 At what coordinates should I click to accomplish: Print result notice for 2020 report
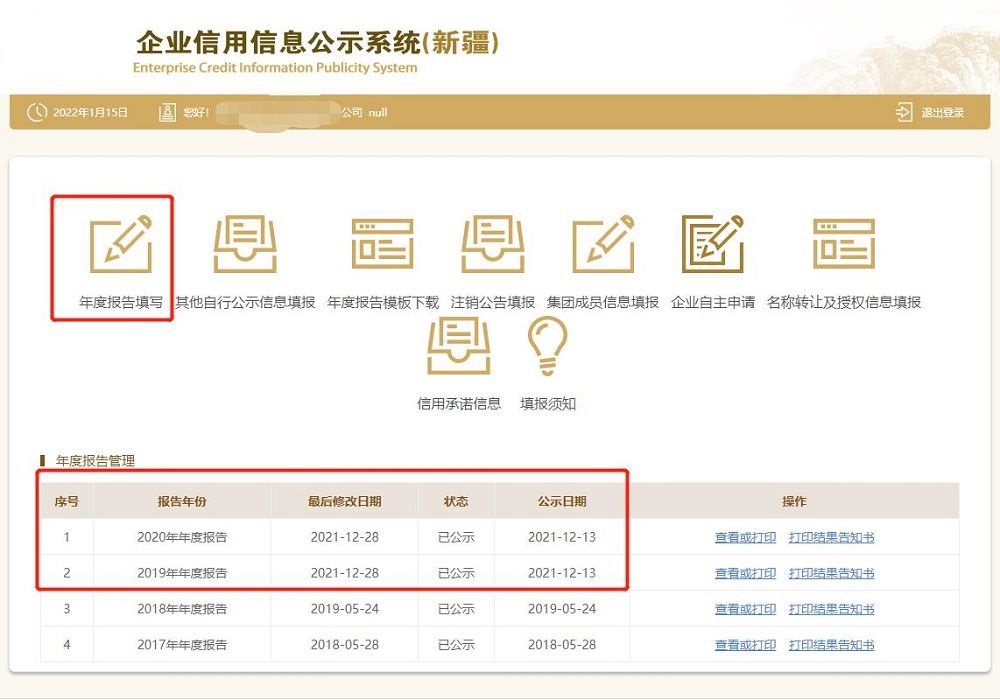tap(831, 537)
